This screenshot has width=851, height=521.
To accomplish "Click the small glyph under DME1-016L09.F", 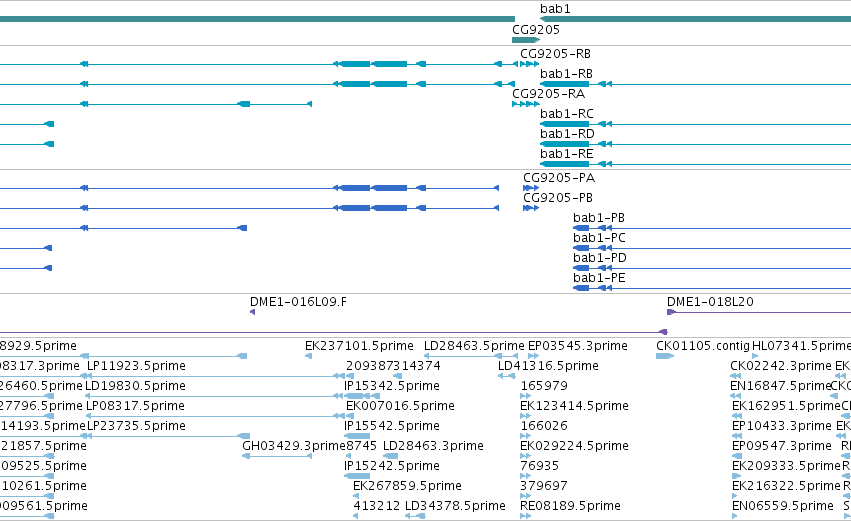I will pos(252,312).
